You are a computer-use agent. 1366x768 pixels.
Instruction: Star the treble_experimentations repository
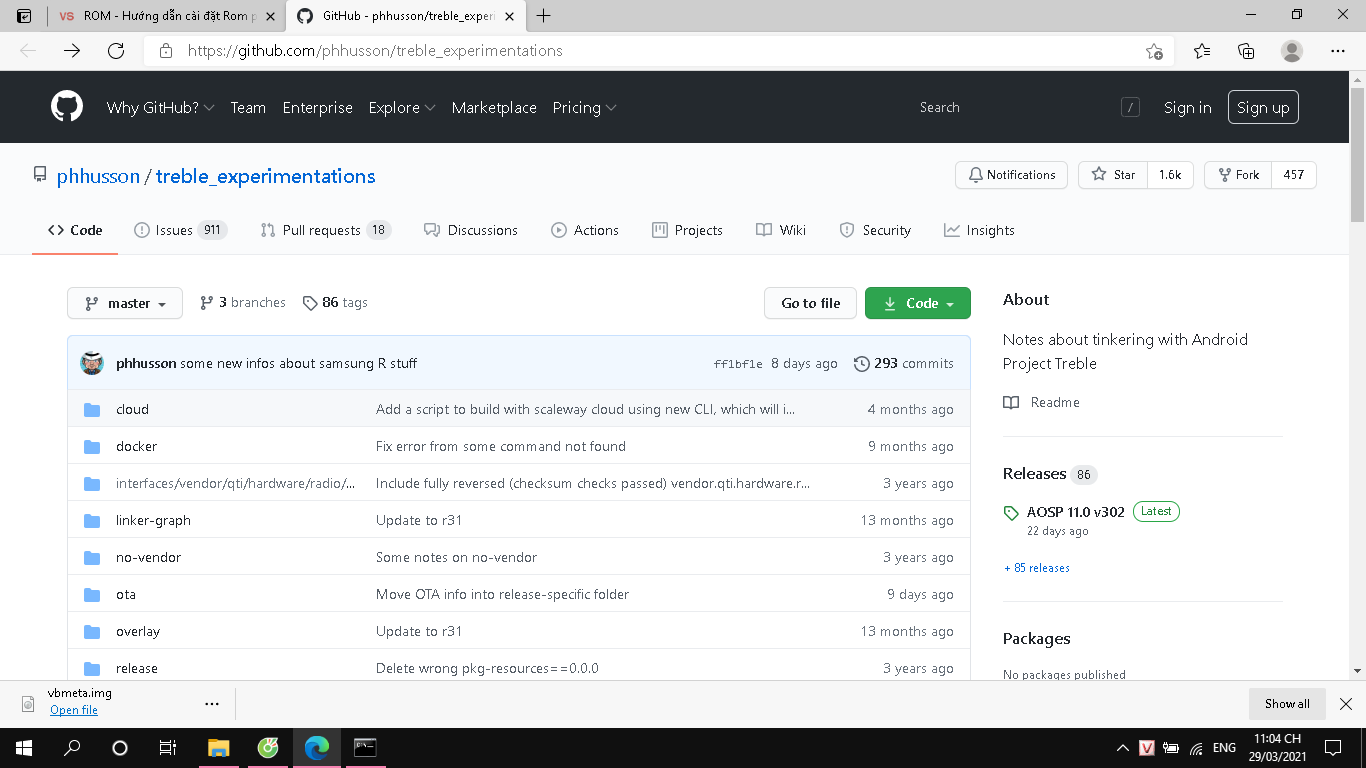click(1113, 175)
